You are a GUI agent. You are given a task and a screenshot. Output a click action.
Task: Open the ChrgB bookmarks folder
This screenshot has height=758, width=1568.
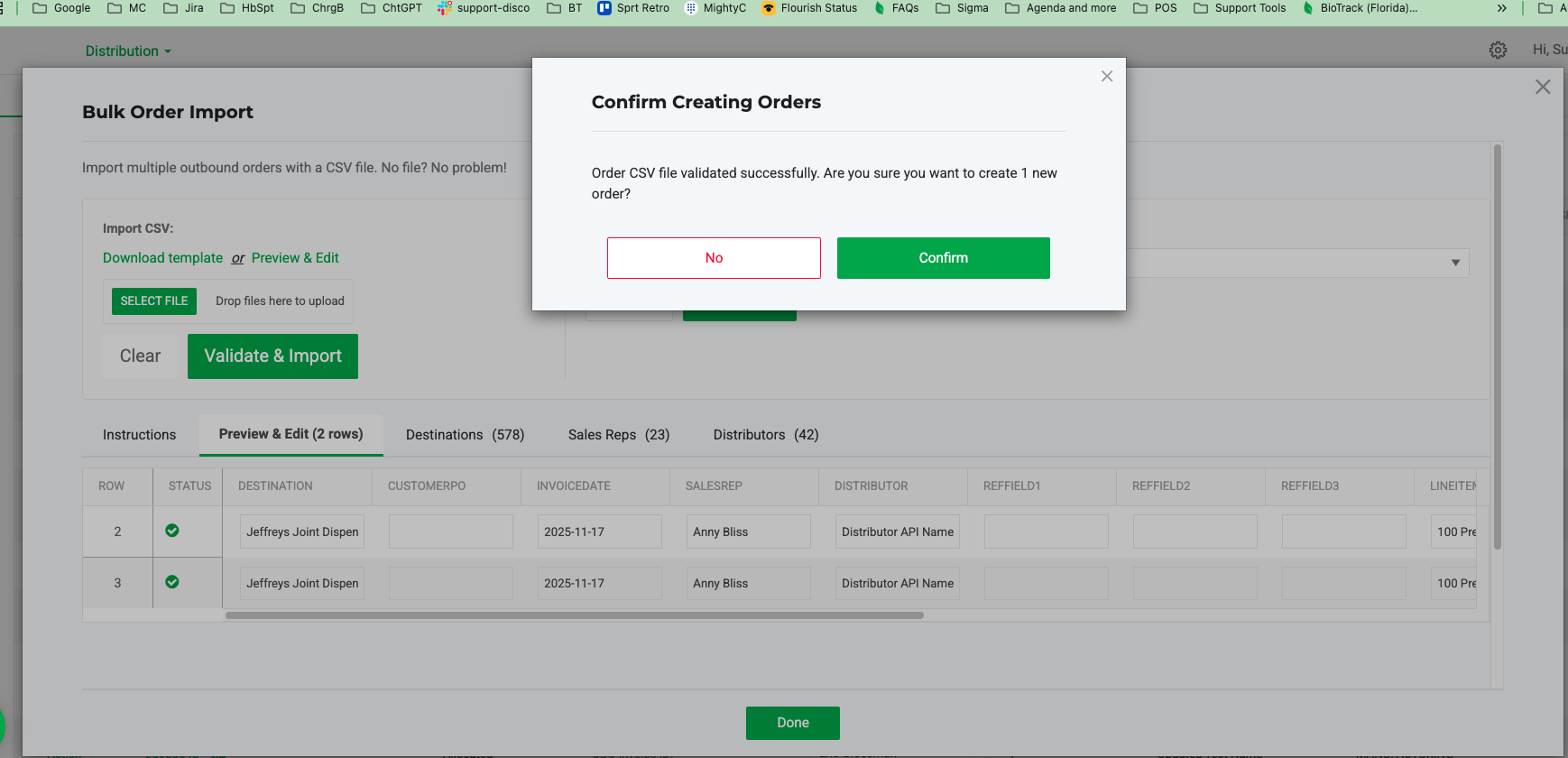317,8
